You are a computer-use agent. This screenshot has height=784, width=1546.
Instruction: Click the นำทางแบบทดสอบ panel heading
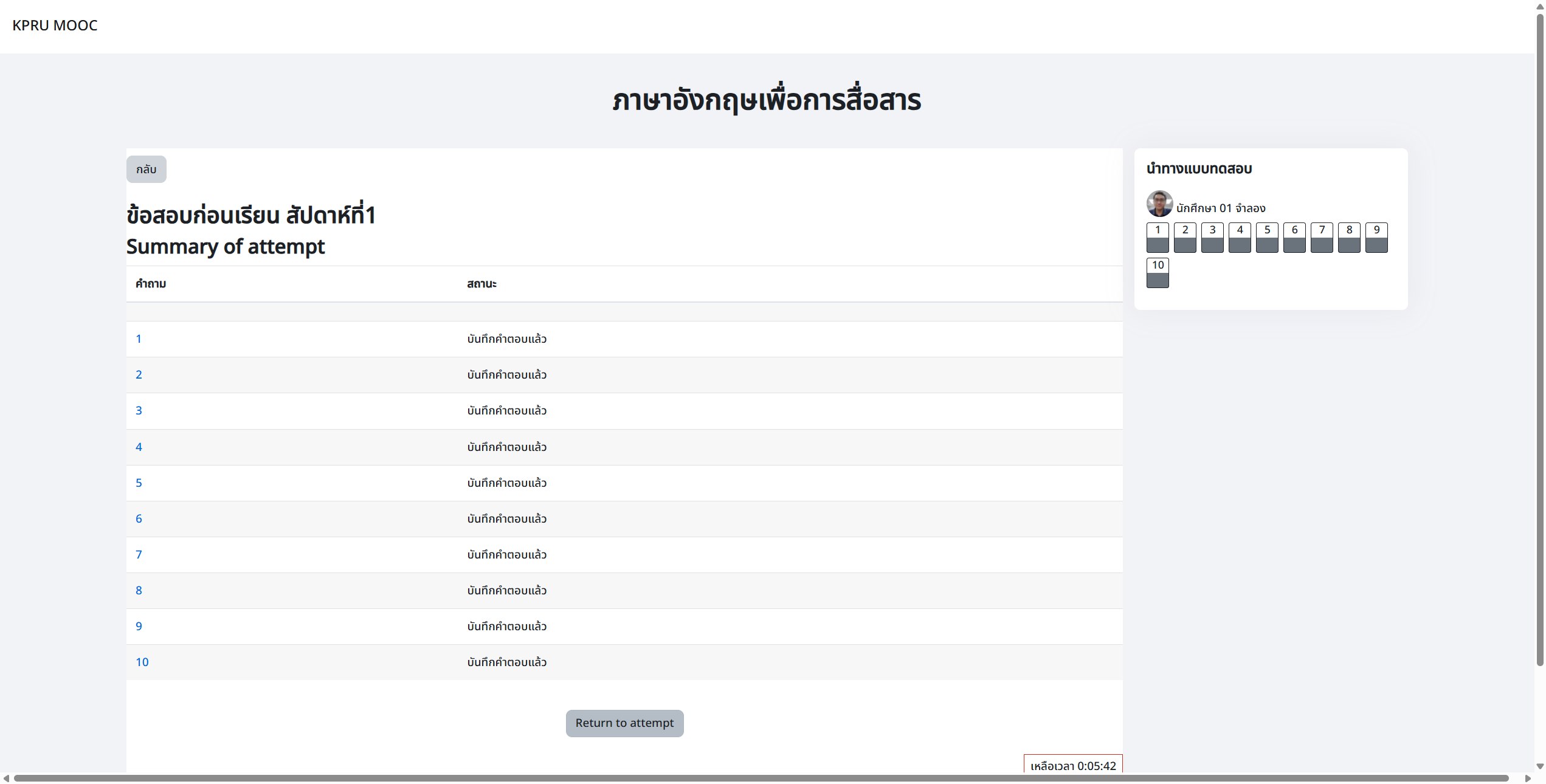(x=1199, y=169)
